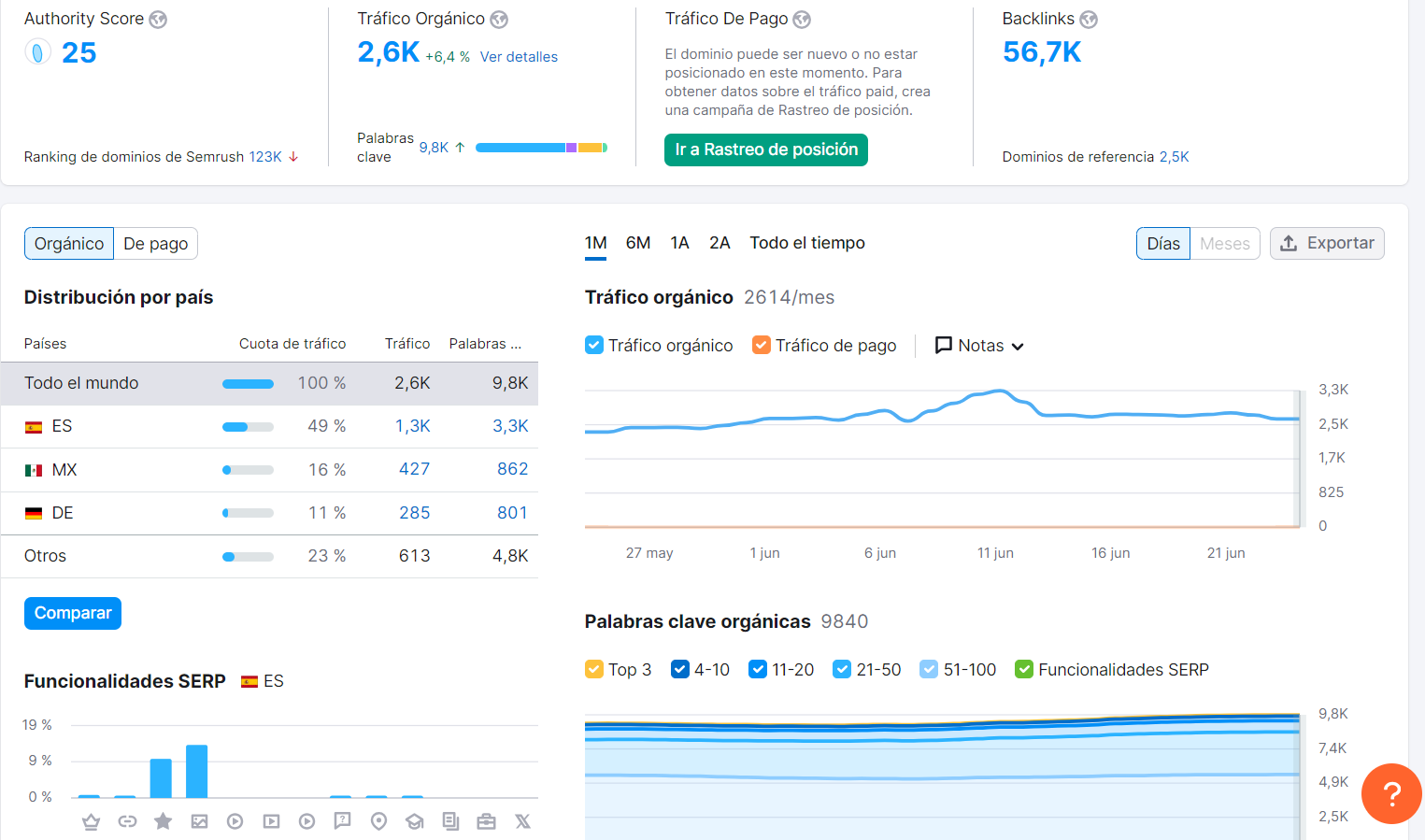
Task: Click the Cuota de tráfico column header
Action: [x=292, y=344]
